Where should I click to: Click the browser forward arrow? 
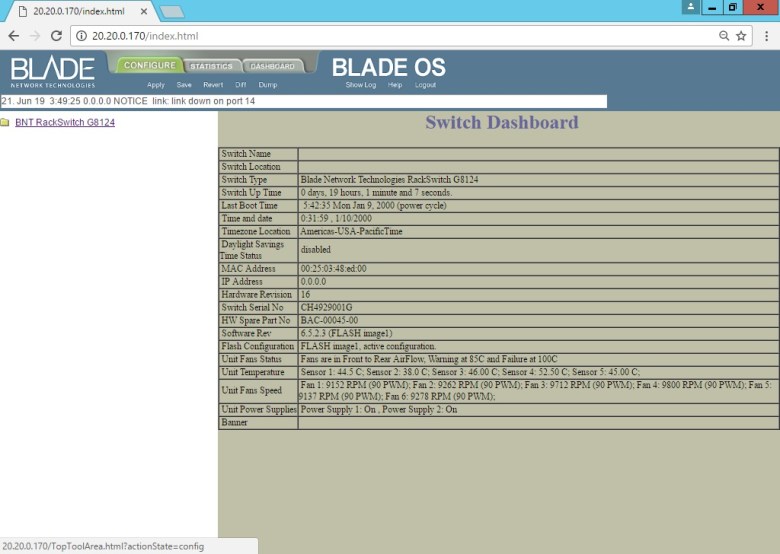(35, 35)
